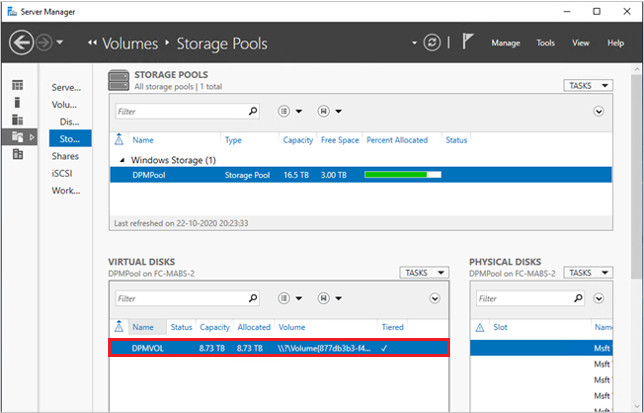The width and height of the screenshot is (644, 413).
Task: Collapse the Windows Storage group
Action: [123, 160]
